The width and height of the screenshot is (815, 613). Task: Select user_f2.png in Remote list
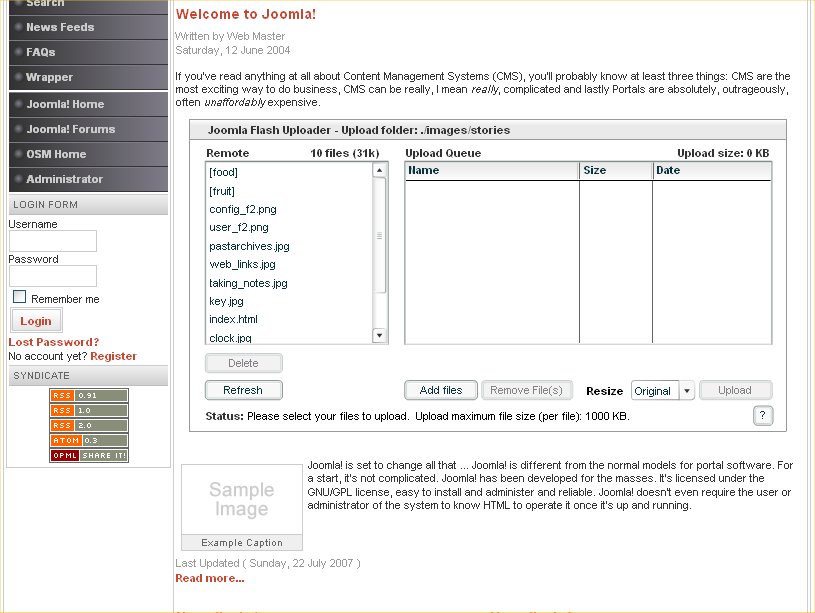pyautogui.click(x=288, y=227)
